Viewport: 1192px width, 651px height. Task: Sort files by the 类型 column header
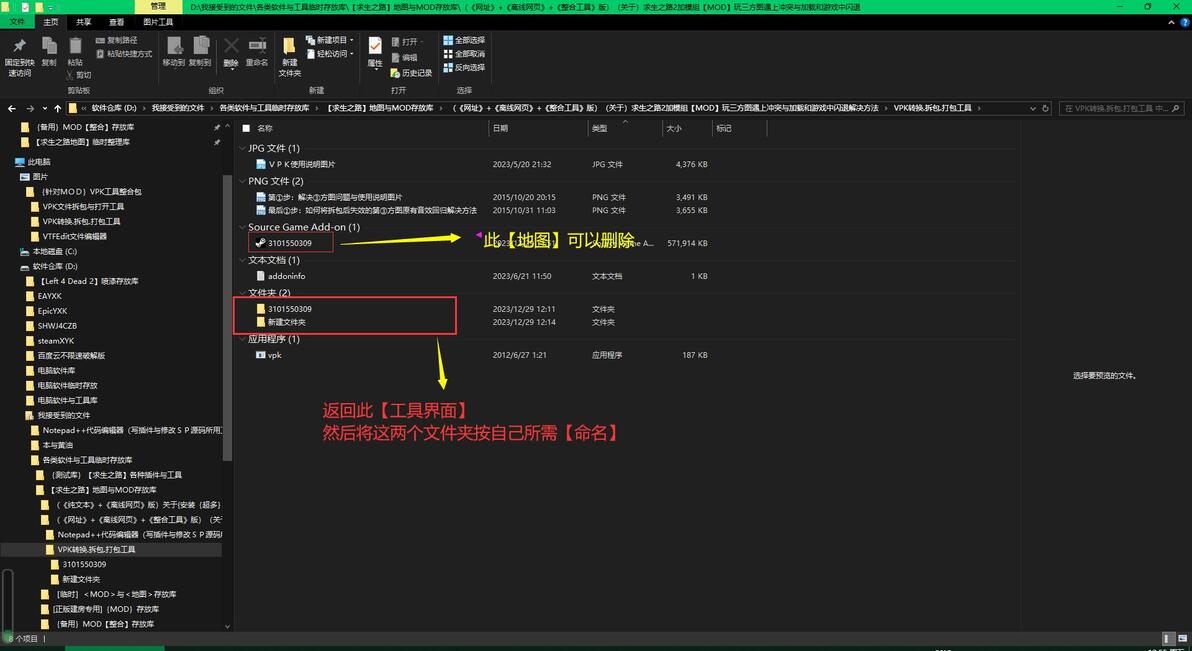(600, 129)
